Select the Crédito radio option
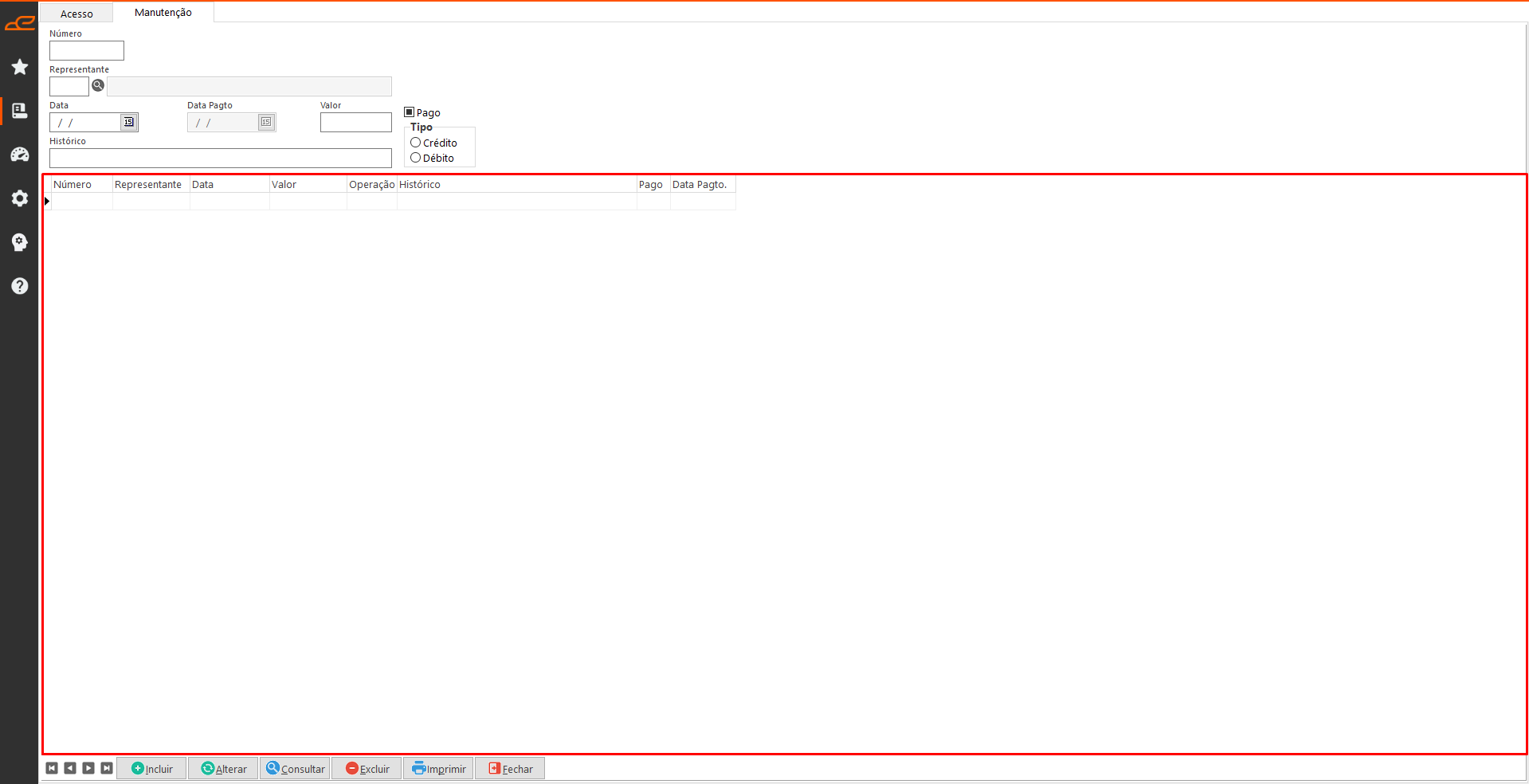 tap(416, 143)
